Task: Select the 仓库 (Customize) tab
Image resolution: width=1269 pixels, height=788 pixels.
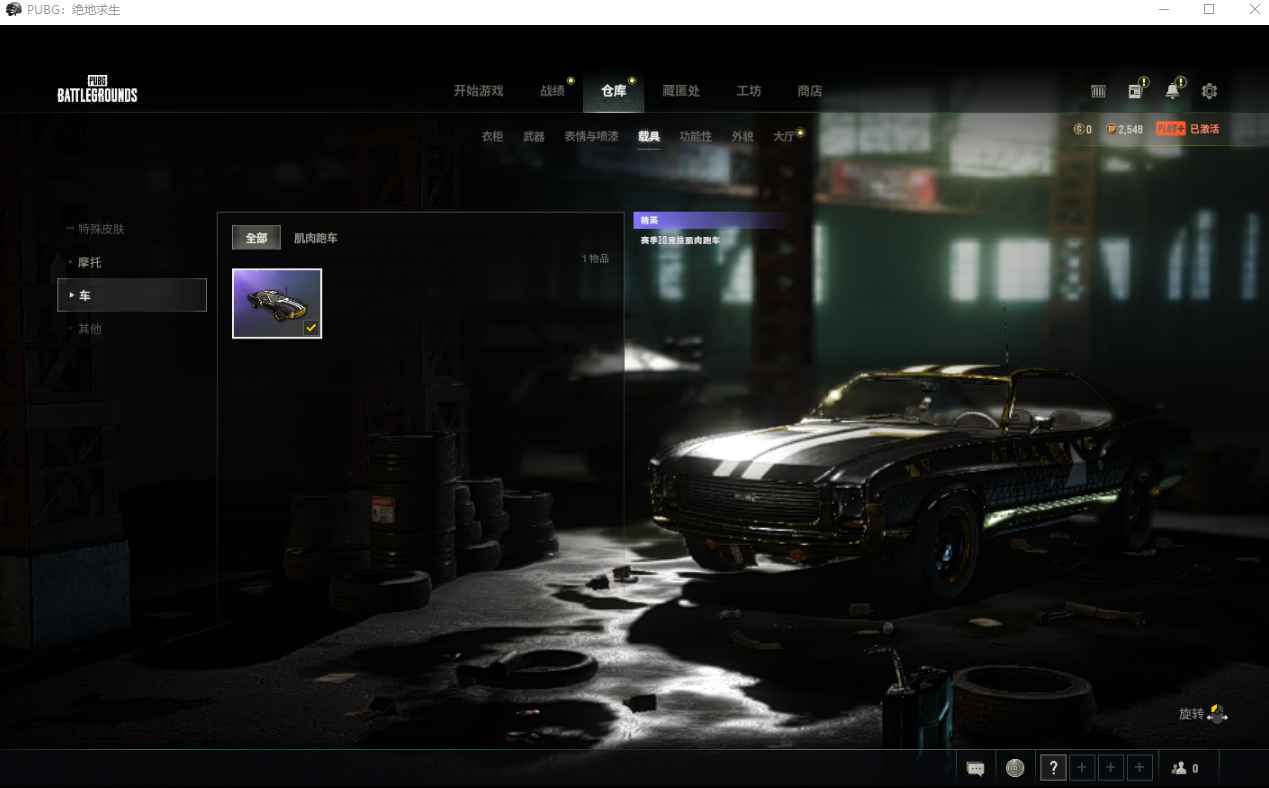Action: (x=614, y=91)
